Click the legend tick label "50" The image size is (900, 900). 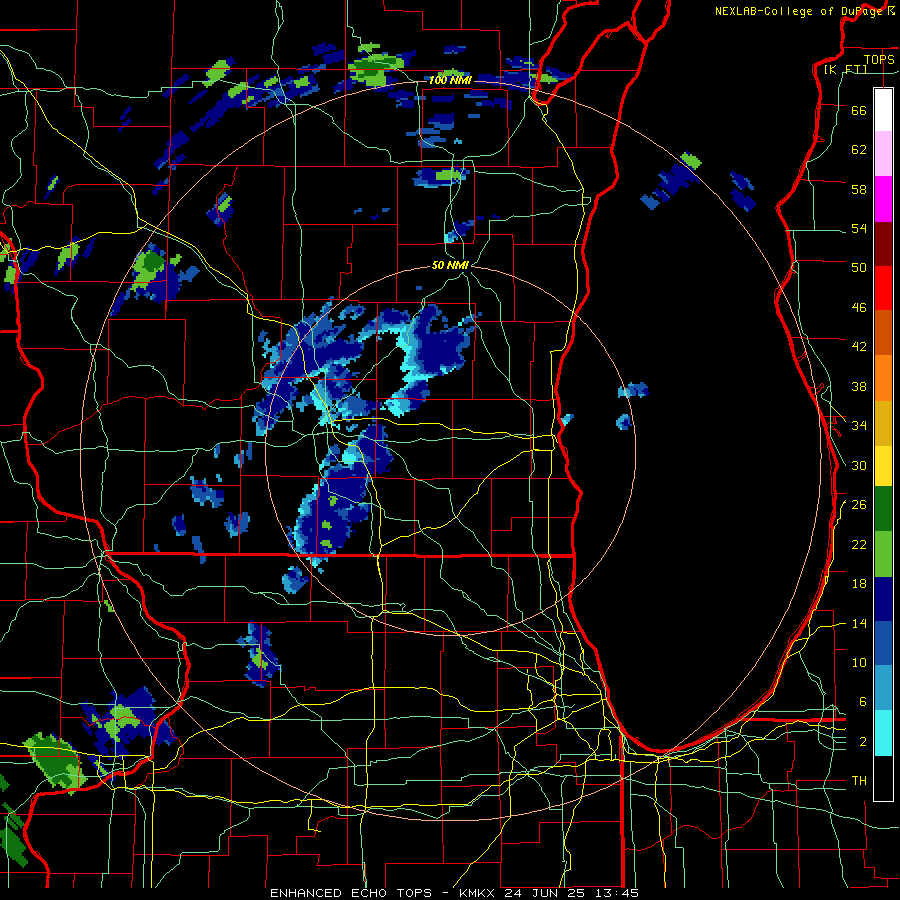point(859,267)
